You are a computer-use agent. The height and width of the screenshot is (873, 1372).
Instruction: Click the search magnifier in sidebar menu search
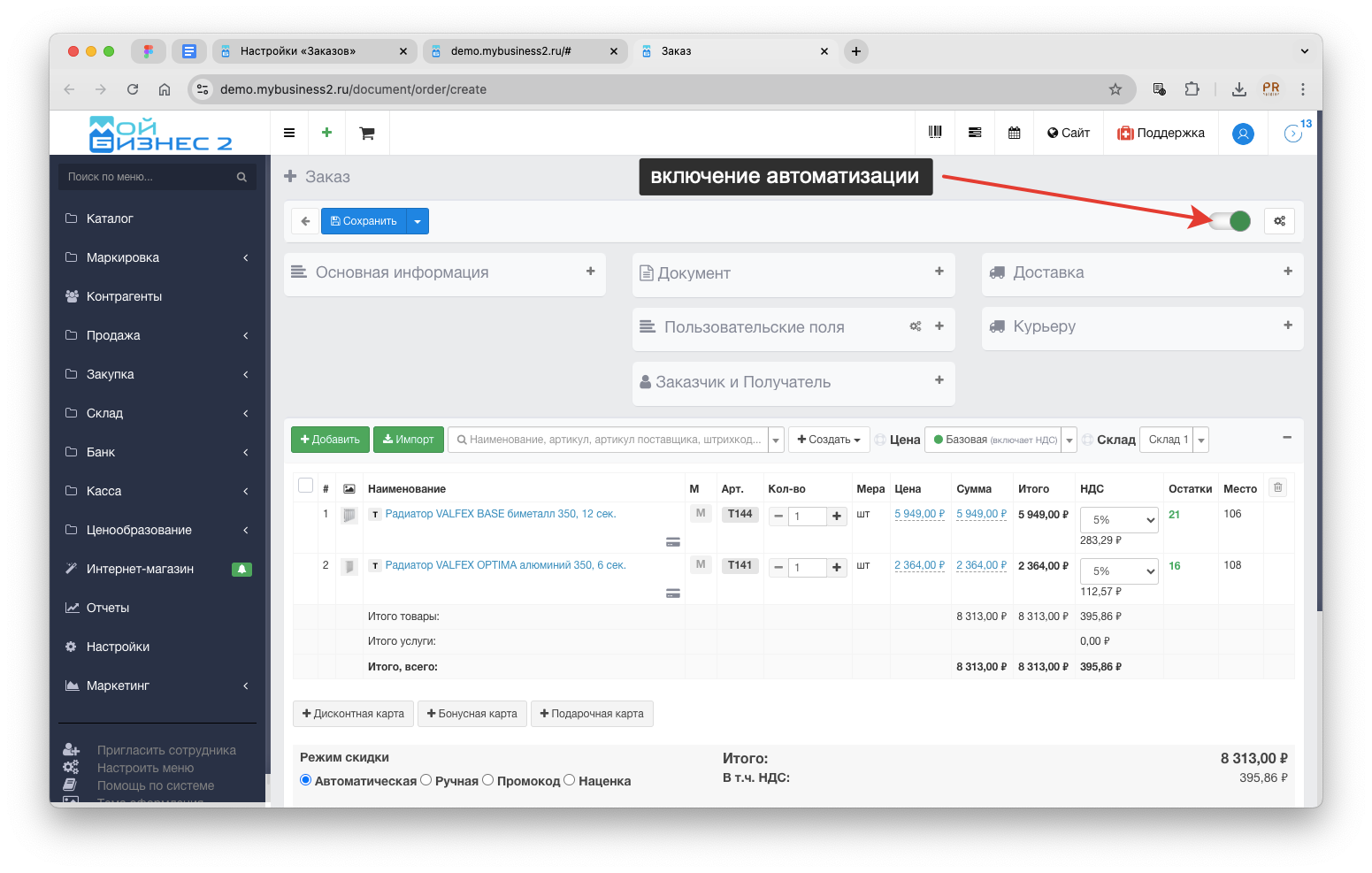coord(241,177)
